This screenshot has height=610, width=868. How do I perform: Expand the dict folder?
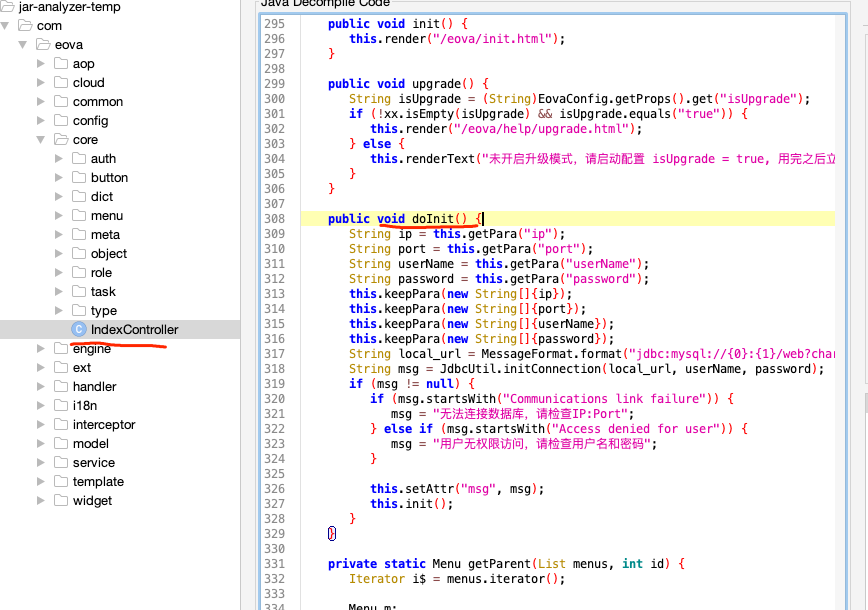(x=59, y=197)
